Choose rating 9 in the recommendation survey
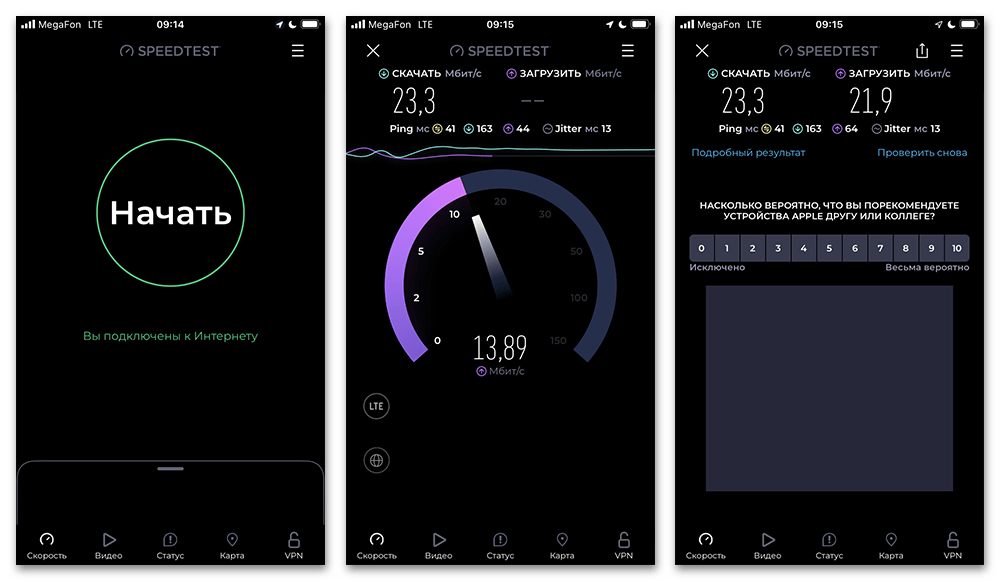 tap(931, 248)
